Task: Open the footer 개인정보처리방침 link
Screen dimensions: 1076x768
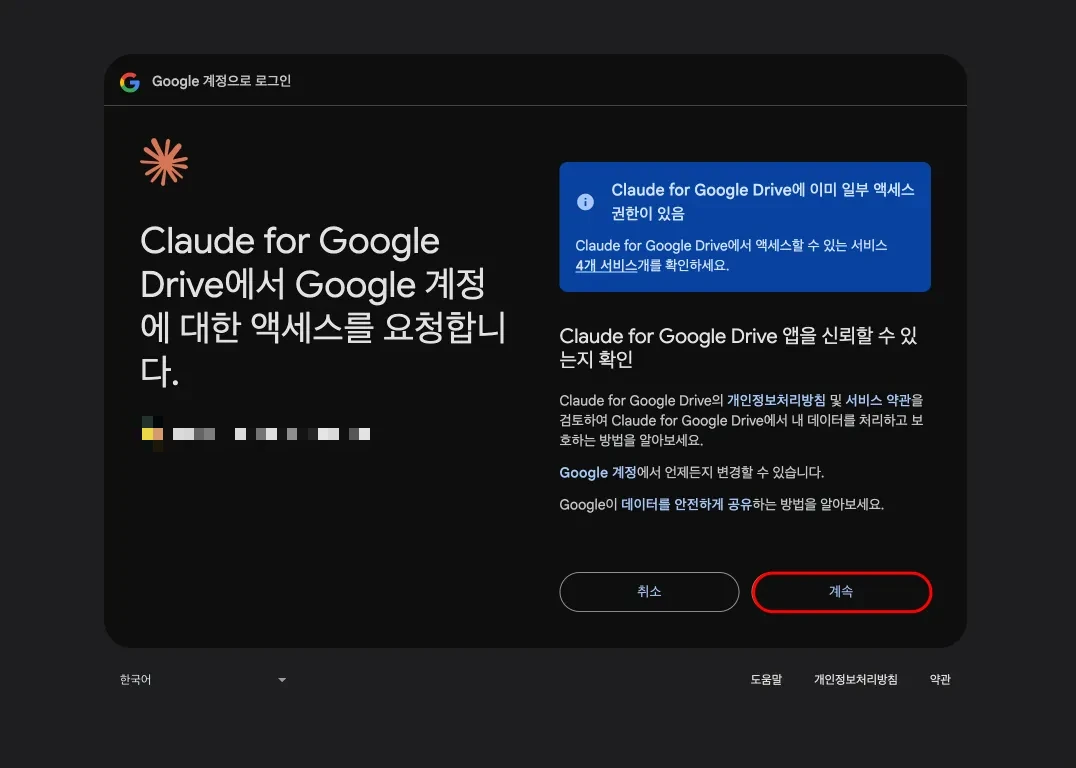Action: click(x=856, y=679)
